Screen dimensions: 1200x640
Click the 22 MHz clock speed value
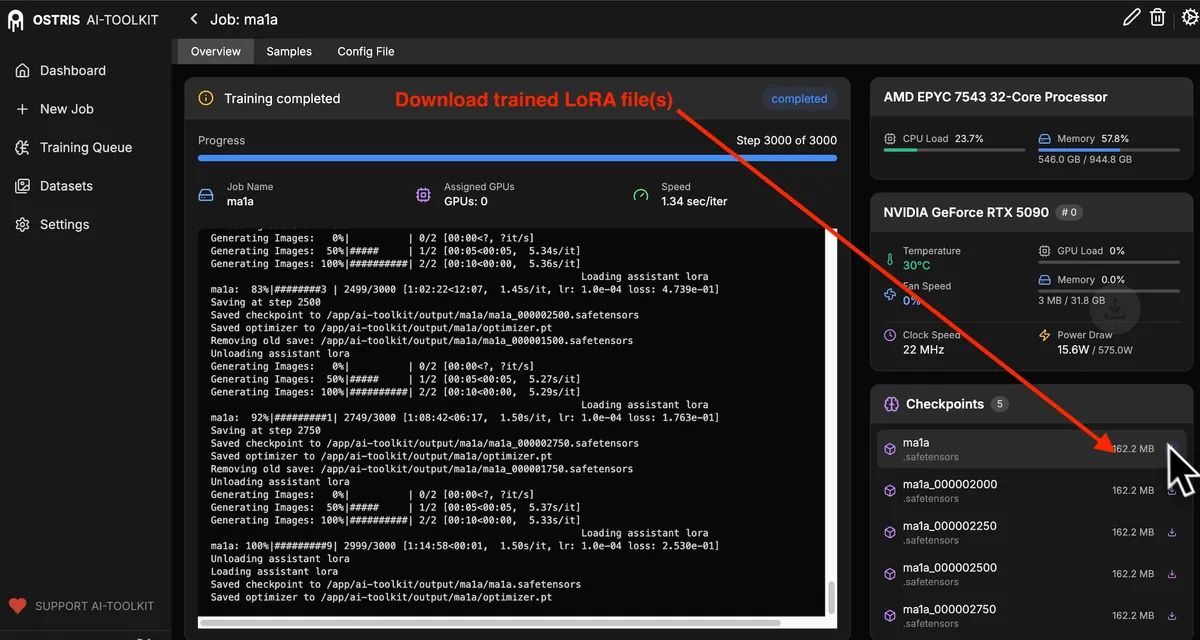(922, 349)
